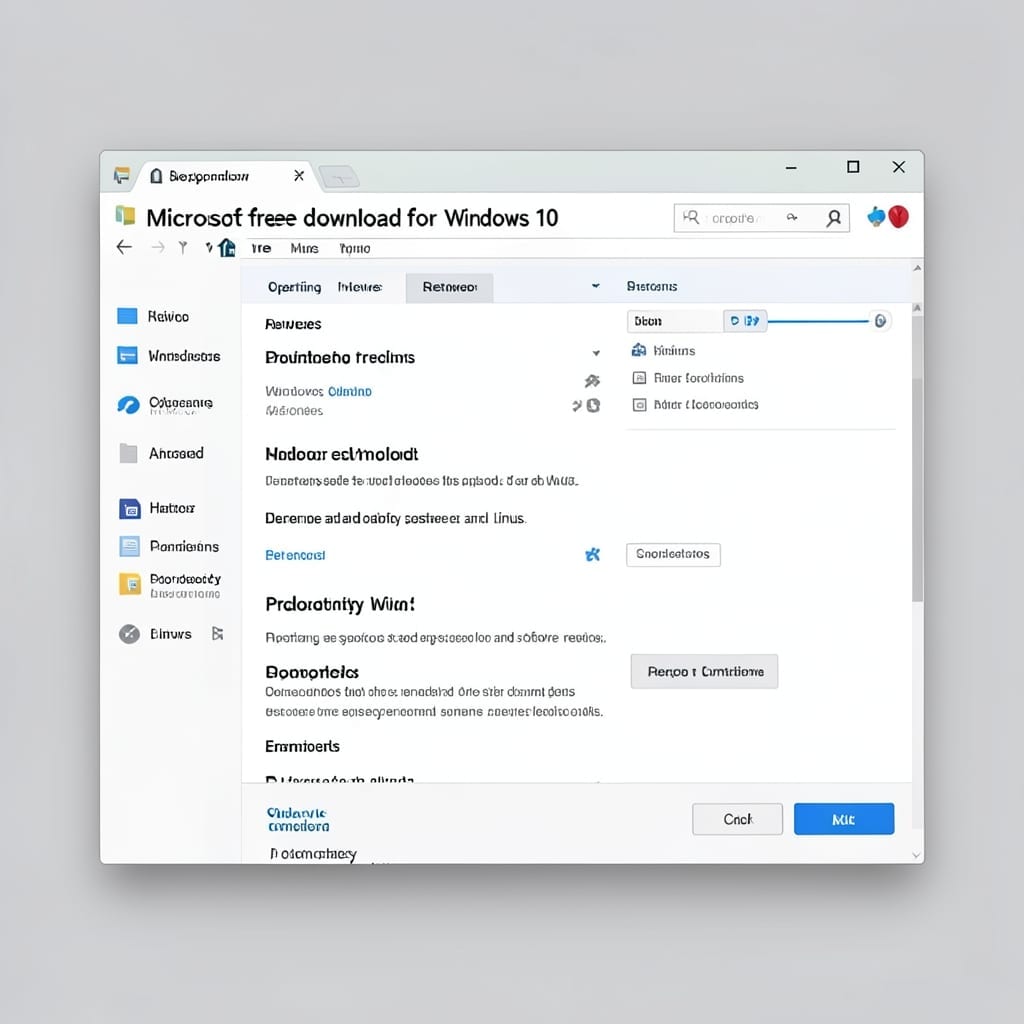Toggle the blue switch next to Dbon
1024x1024 pixels.
[x=745, y=321]
